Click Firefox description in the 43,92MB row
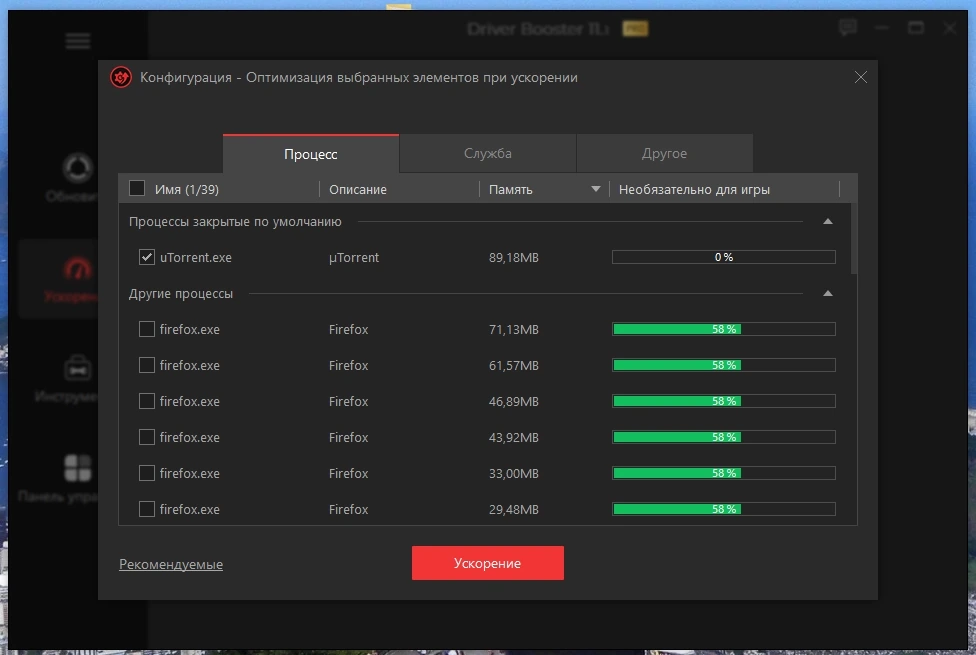This screenshot has height=655, width=976. click(349, 438)
